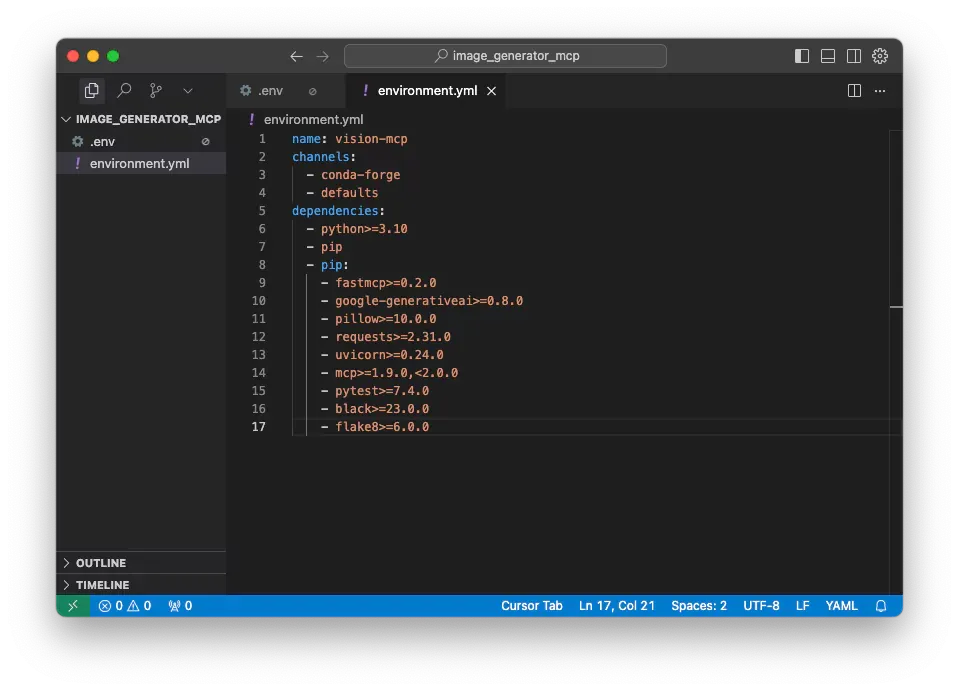This screenshot has width=959, height=691.
Task: Open the Search icon in the sidebar toolbar
Action: click(124, 91)
